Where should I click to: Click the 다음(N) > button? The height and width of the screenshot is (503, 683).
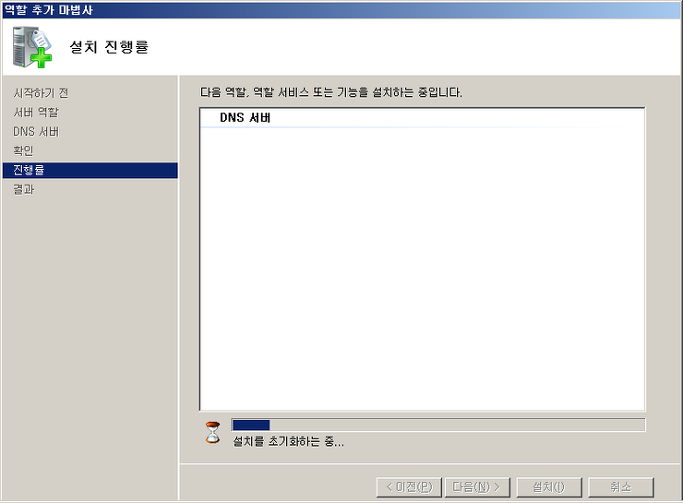[x=477, y=487]
